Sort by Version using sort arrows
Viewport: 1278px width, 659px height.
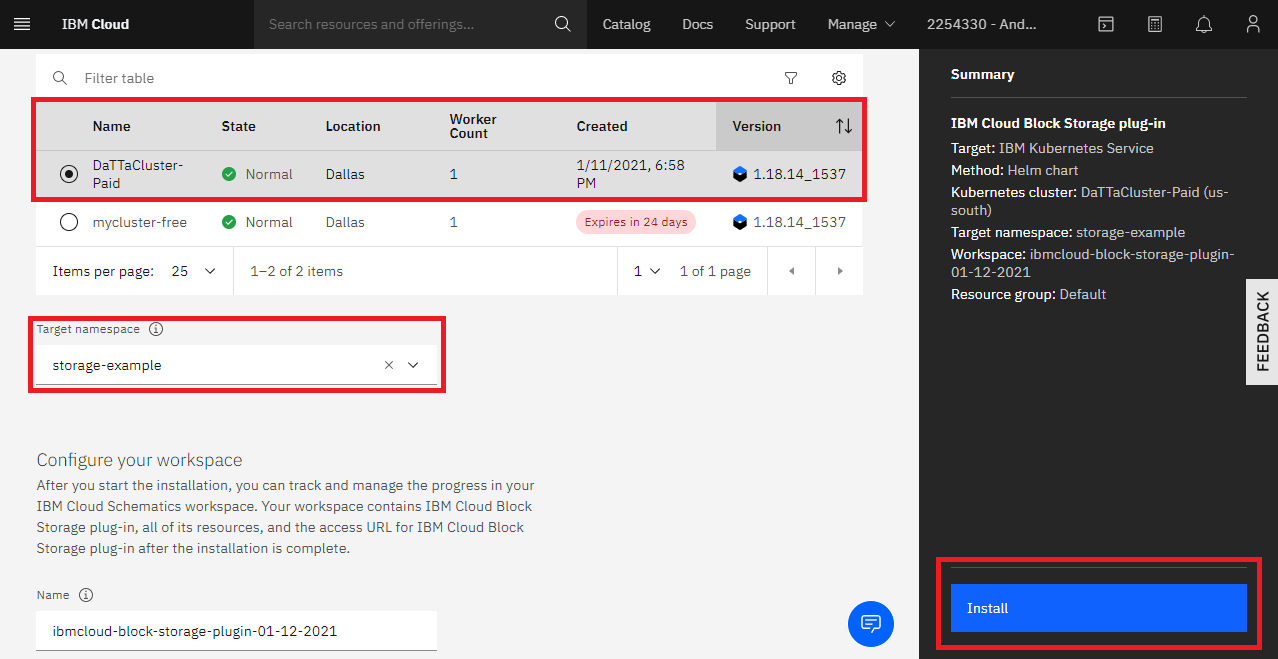tap(844, 126)
